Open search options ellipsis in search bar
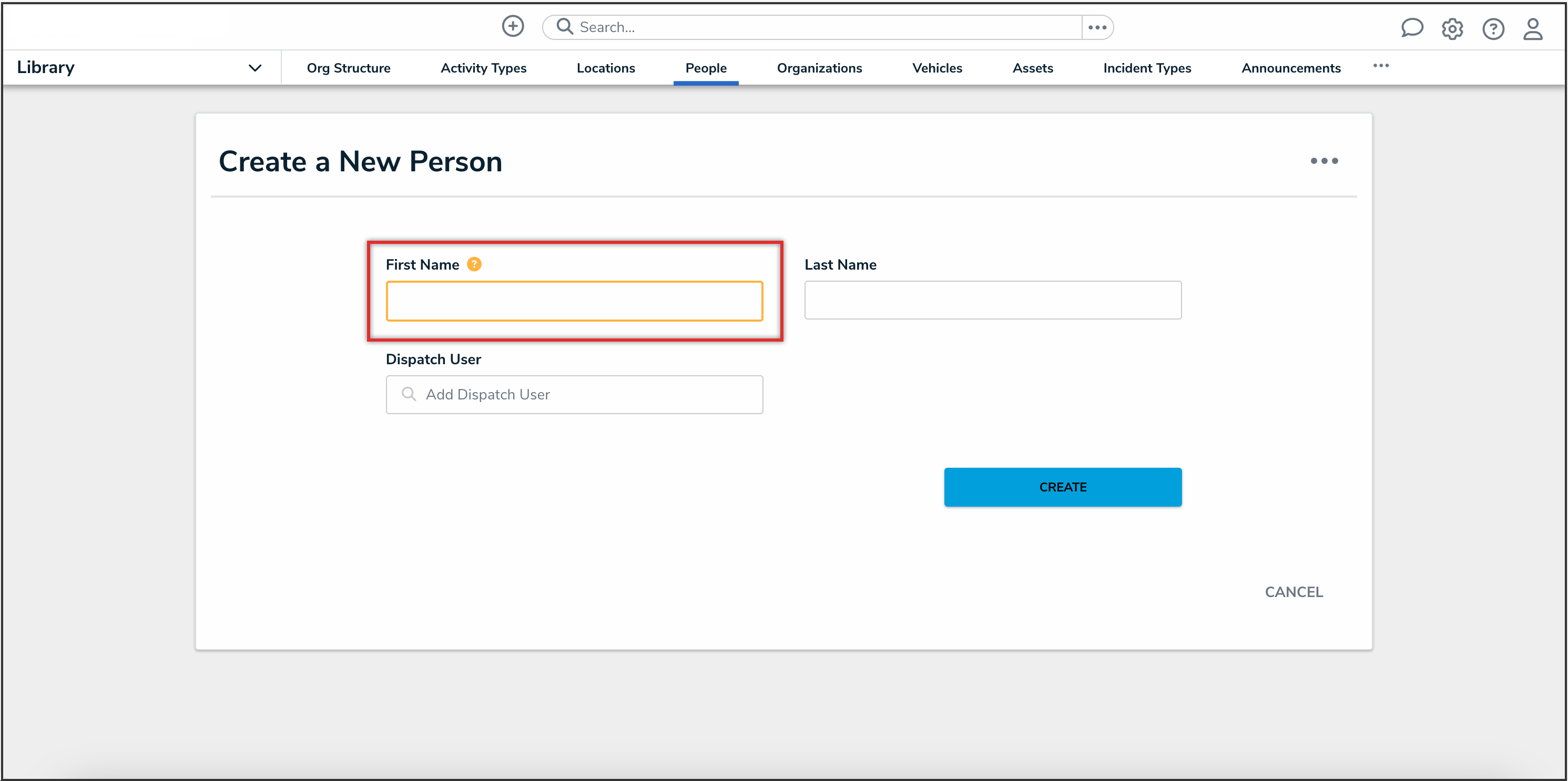This screenshot has height=781, width=1568. [1097, 27]
